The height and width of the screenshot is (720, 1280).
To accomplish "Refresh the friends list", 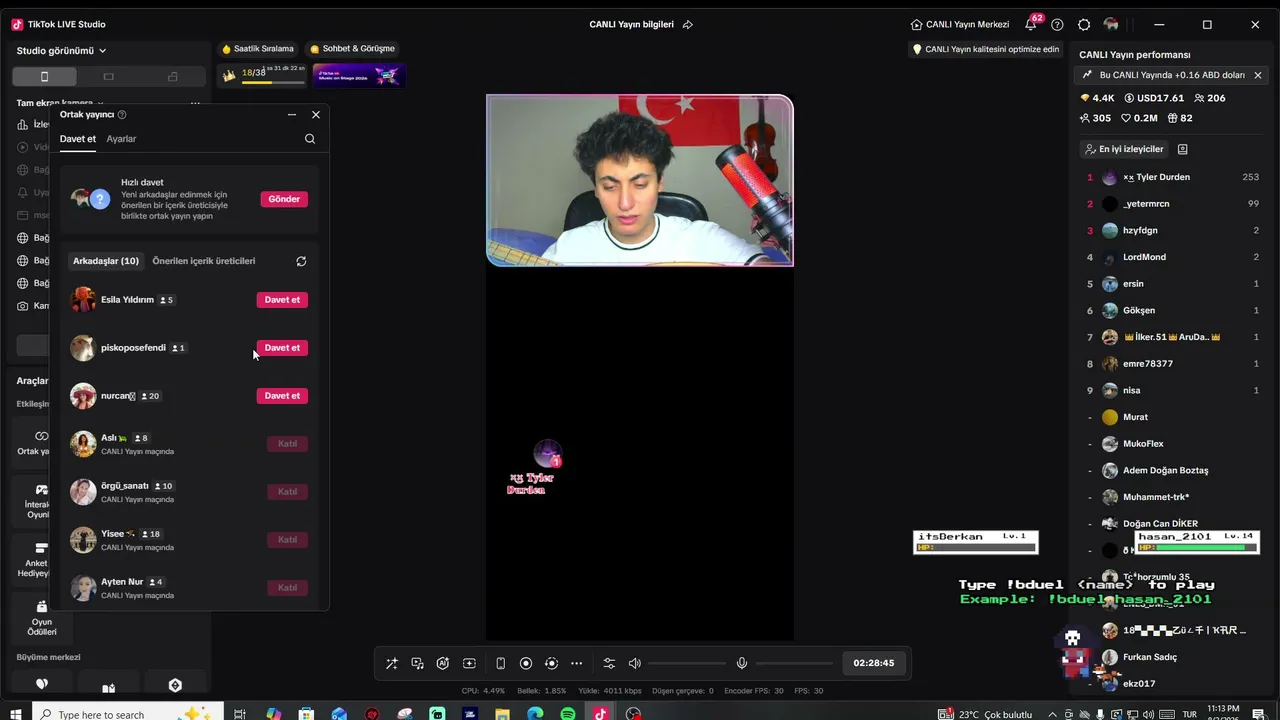I will click(301, 262).
